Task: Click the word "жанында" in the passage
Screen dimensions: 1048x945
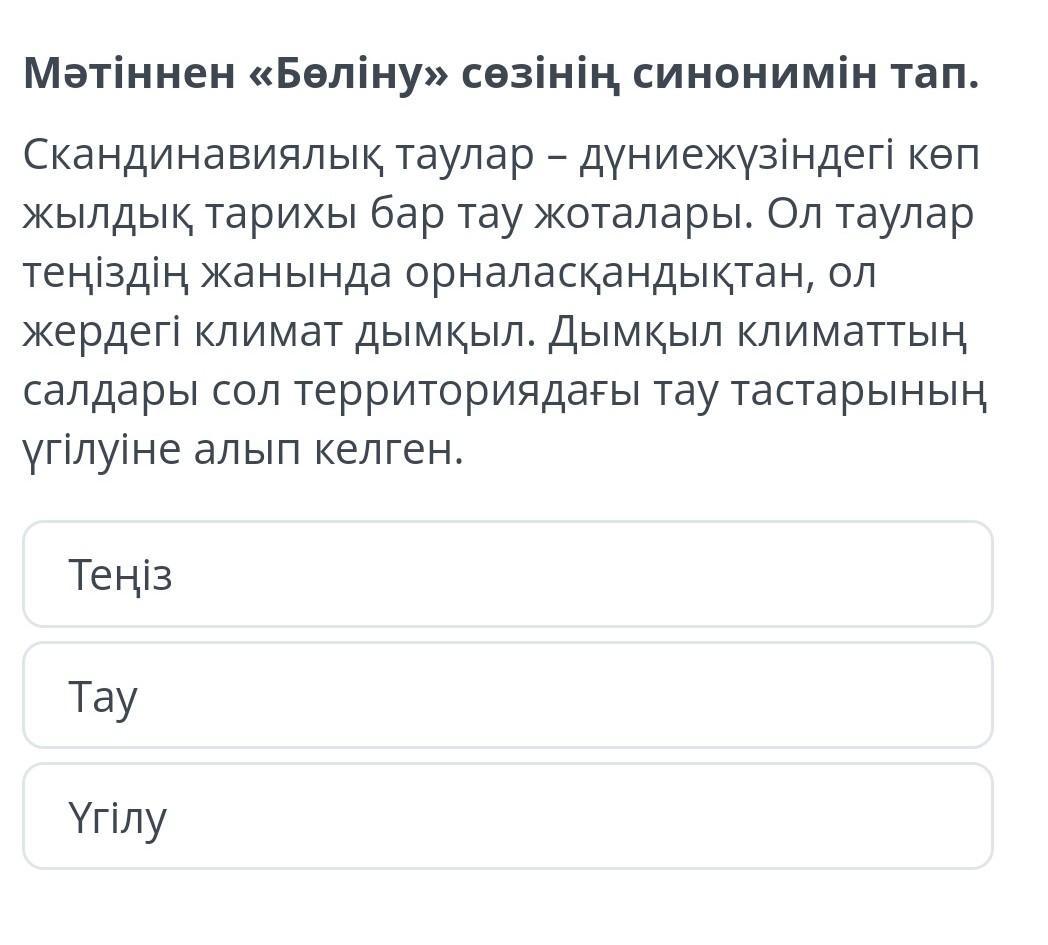Action: click(x=296, y=275)
